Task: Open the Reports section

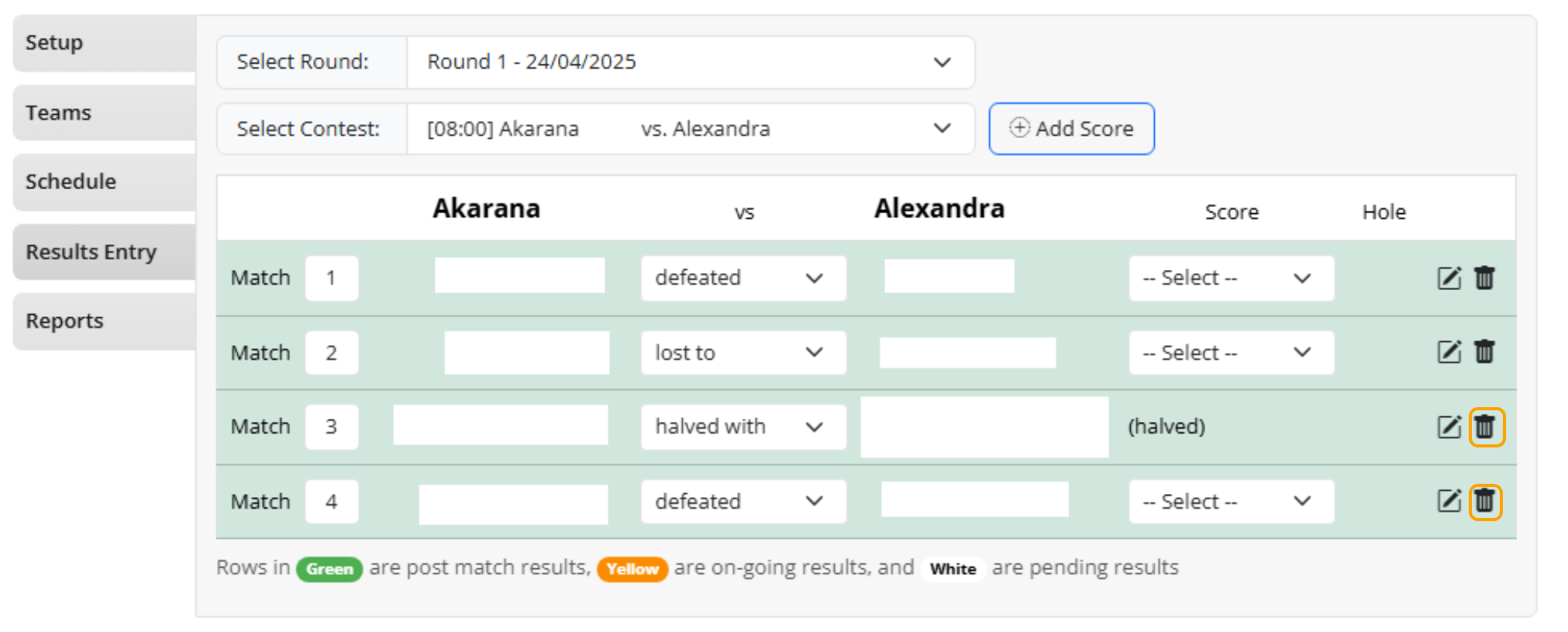Action: (x=104, y=322)
